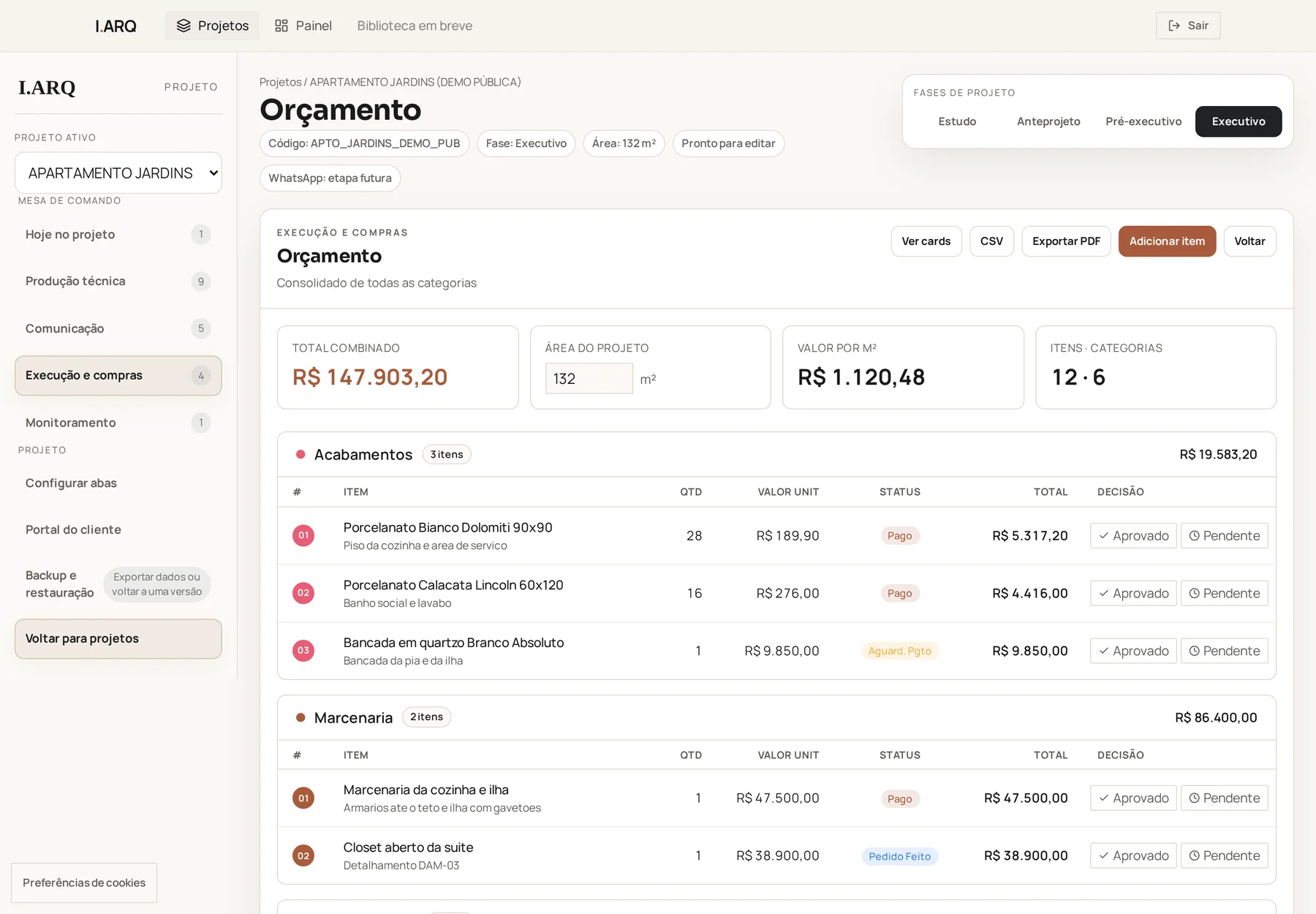Approve Porcelanato Calacata Lincoln 60x120
The height and width of the screenshot is (914, 1316).
coord(1133,593)
